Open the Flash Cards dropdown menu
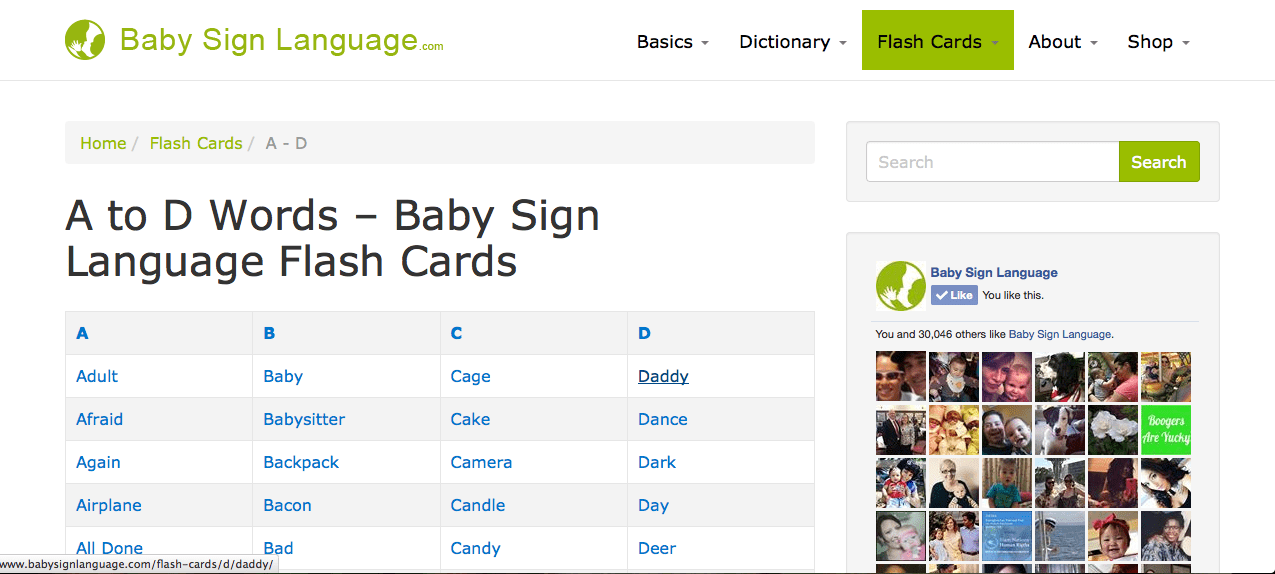The width and height of the screenshot is (1275, 574). click(938, 42)
